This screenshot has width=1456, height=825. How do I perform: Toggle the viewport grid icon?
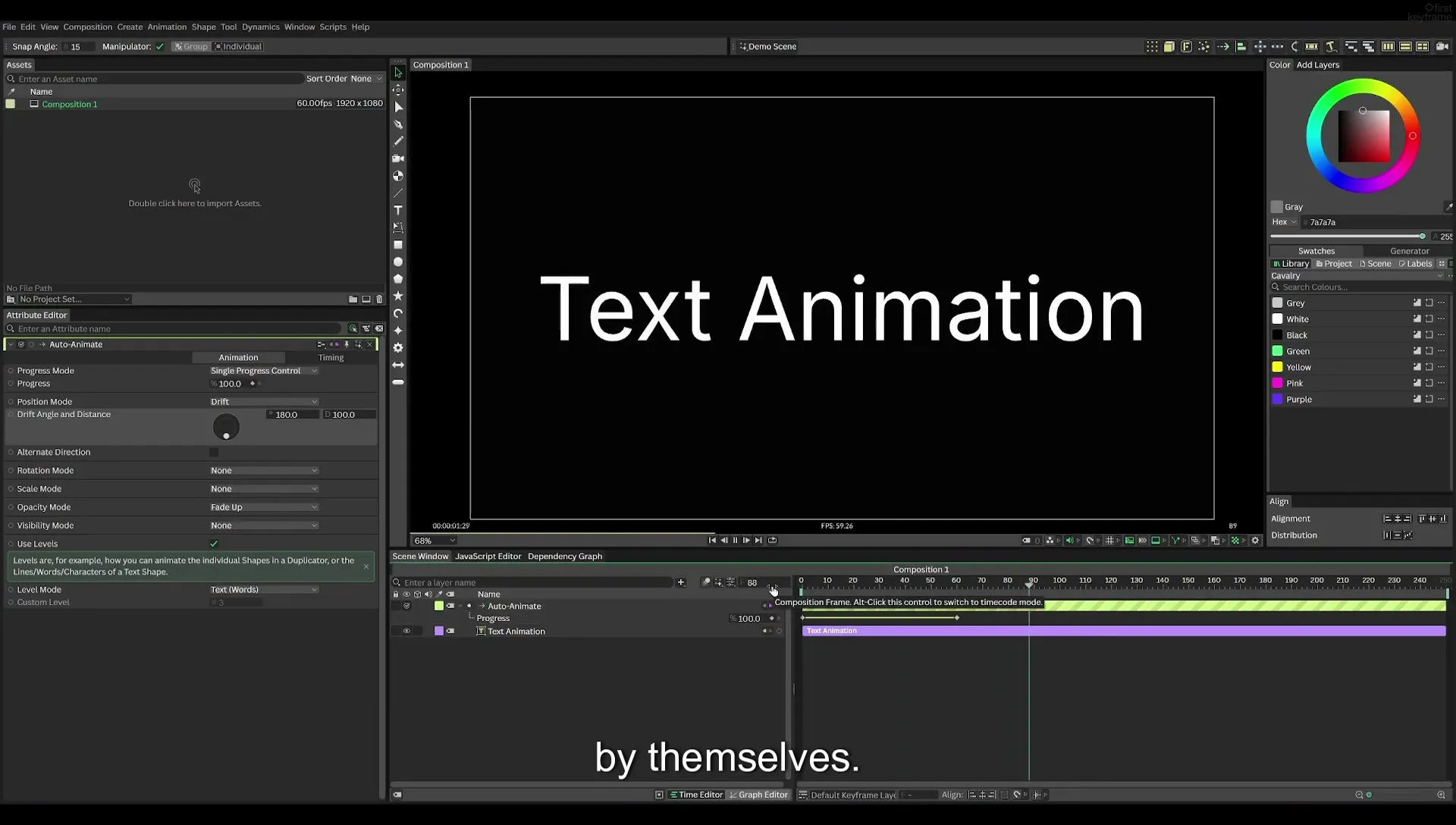pos(1109,541)
